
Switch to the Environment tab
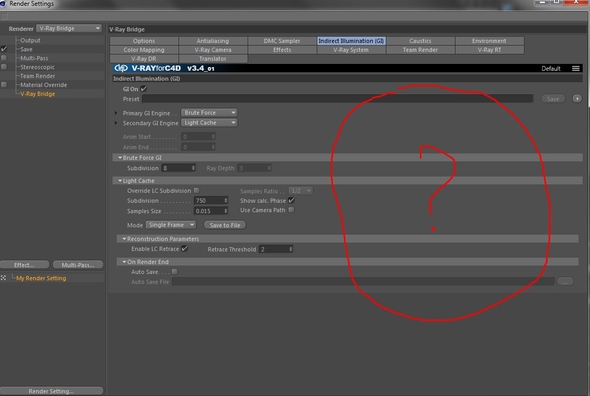[x=489, y=41]
